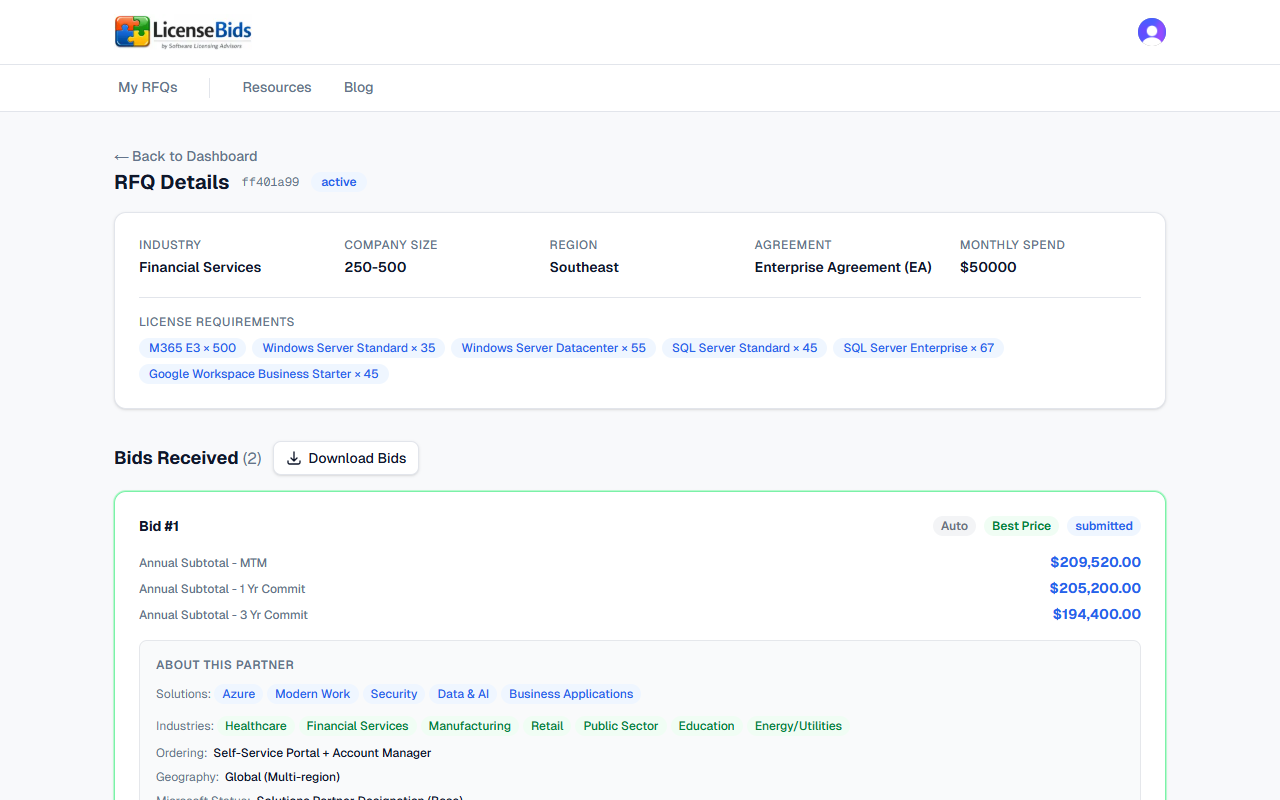The image size is (1280, 800).
Task: Click the M365 E3 × 500 tag
Action: [x=193, y=348]
